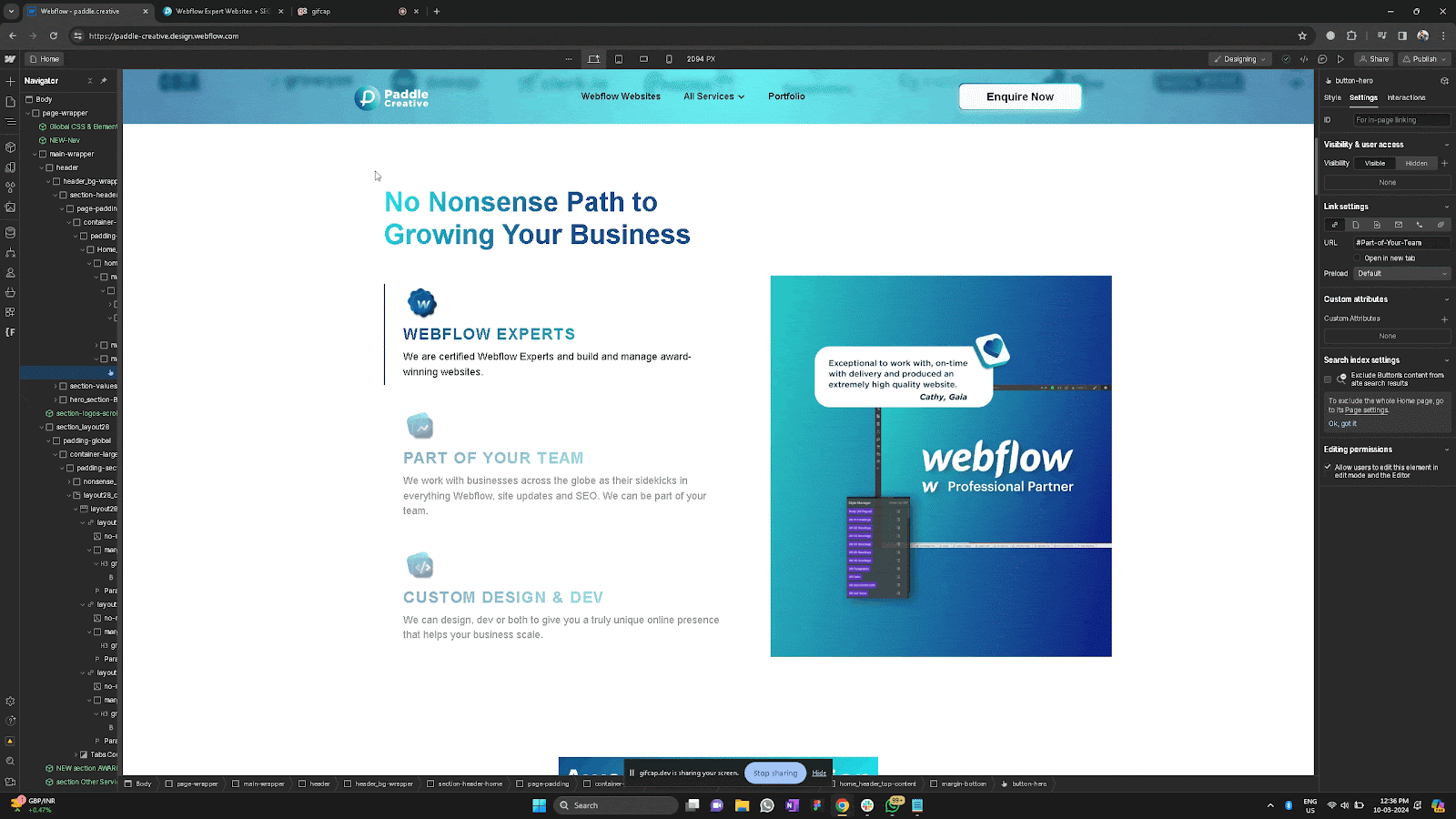Click the Share button
1456x819 pixels.
point(1374,59)
